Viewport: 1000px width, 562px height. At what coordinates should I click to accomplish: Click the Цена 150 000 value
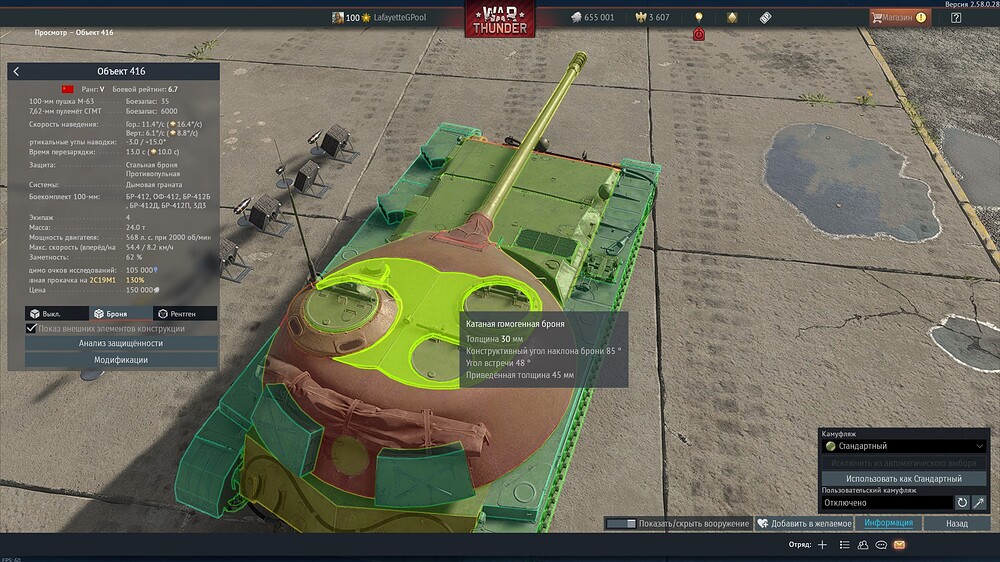143,290
